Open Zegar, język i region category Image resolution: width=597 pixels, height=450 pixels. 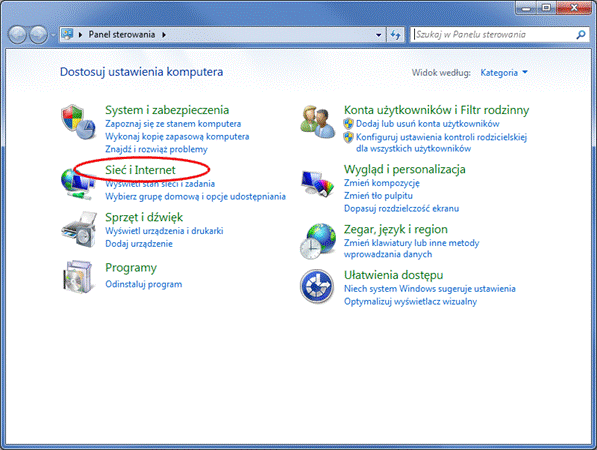pos(396,230)
